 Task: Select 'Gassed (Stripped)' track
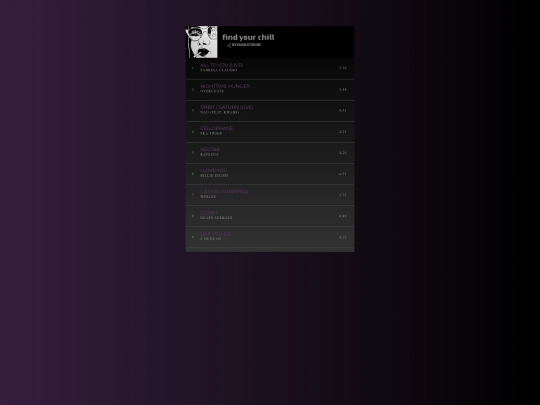270,195
